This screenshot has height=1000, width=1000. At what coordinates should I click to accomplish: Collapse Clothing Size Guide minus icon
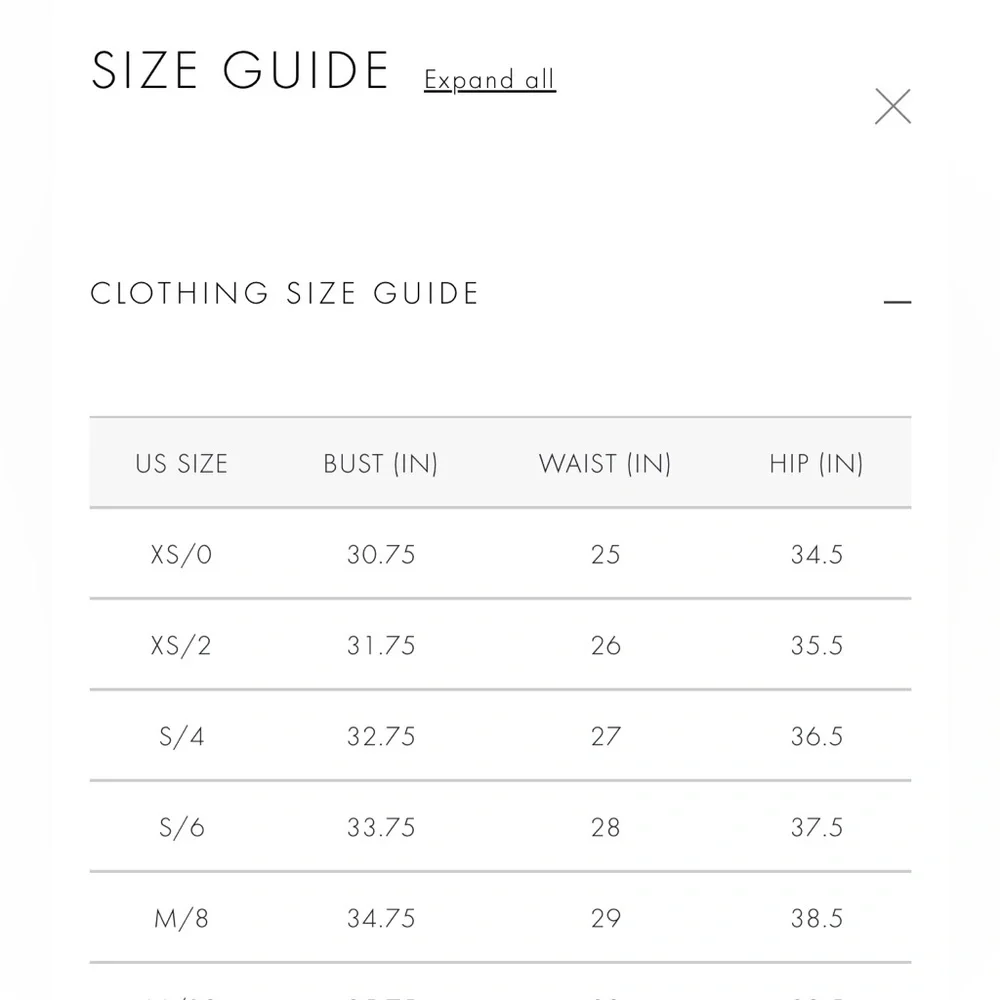897,302
